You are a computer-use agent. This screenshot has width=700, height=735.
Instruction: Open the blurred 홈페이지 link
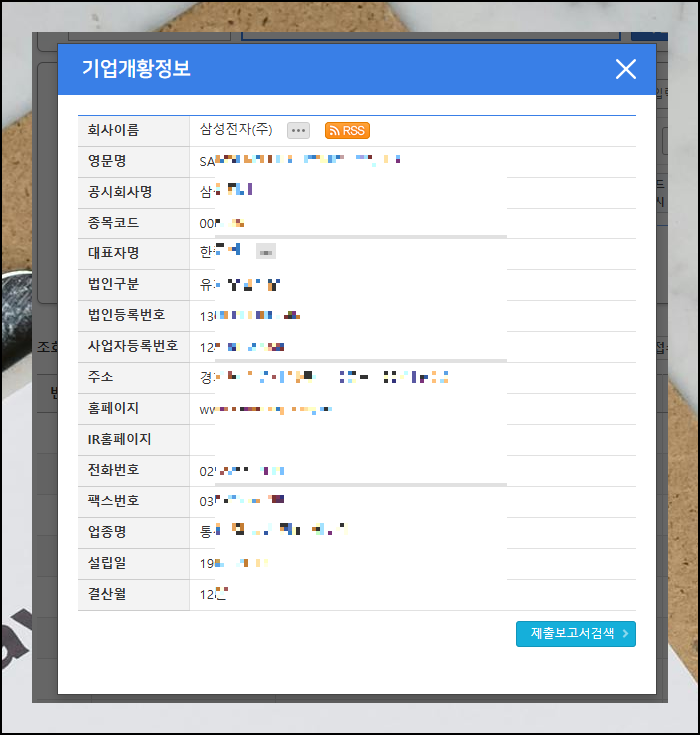266,410
